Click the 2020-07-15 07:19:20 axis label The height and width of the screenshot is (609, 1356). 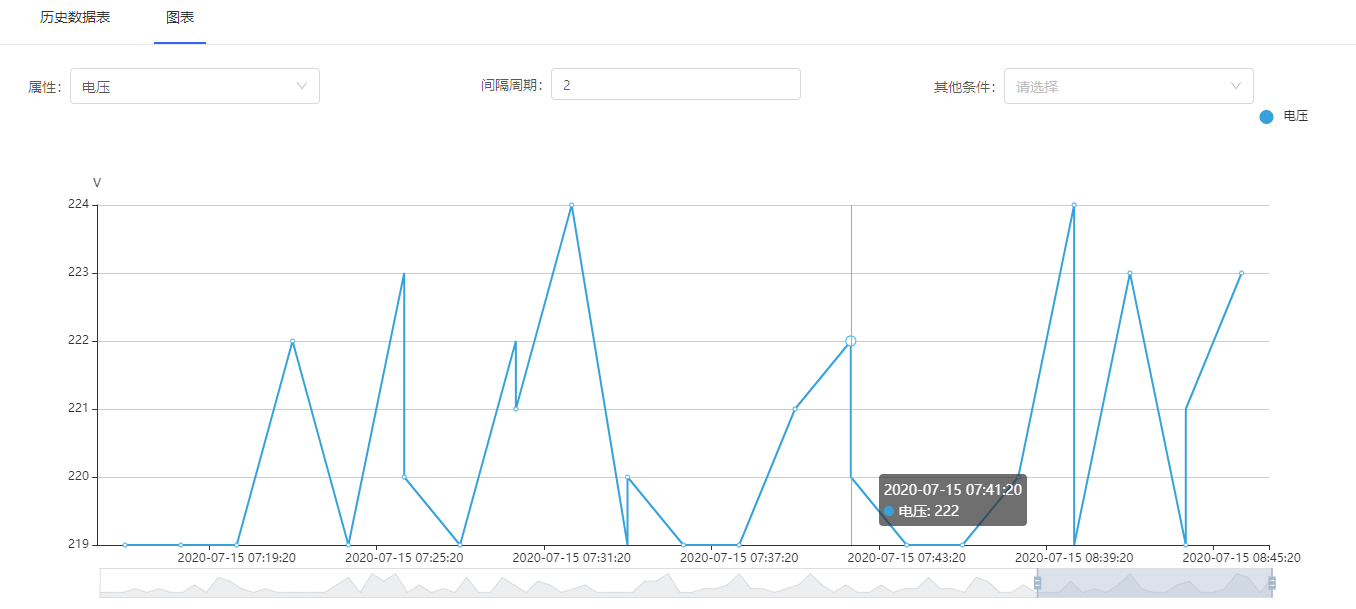tap(237, 558)
